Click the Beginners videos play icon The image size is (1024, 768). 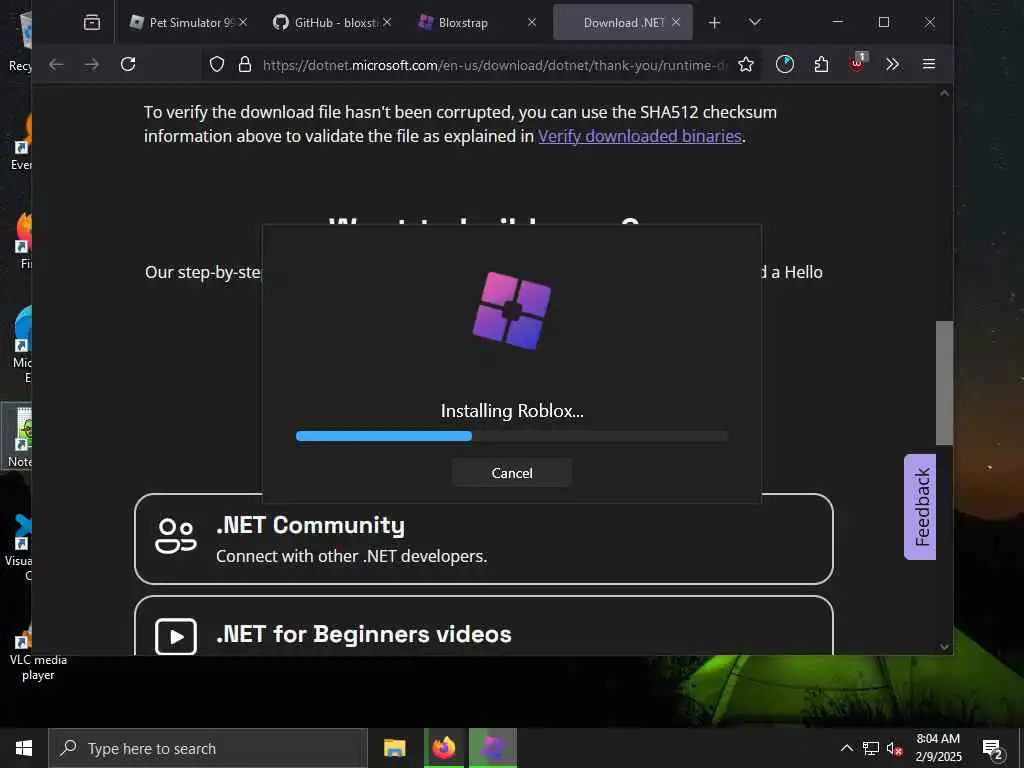pos(176,635)
